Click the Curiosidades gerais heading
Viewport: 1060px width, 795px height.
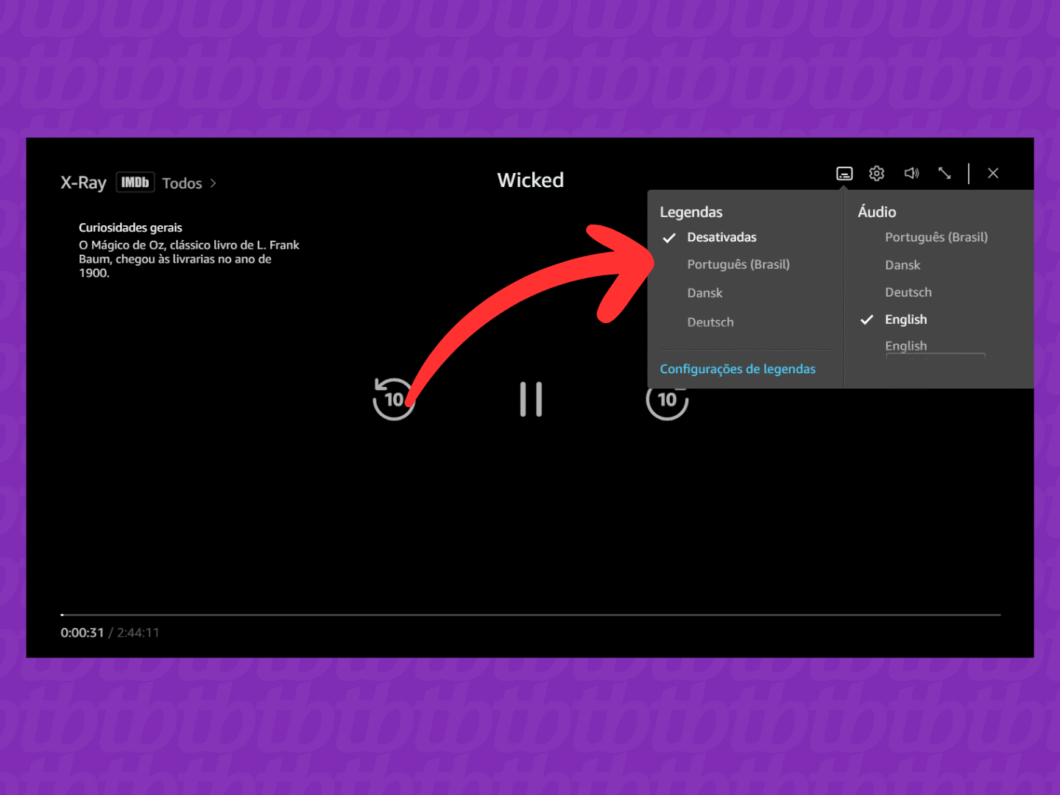point(130,228)
